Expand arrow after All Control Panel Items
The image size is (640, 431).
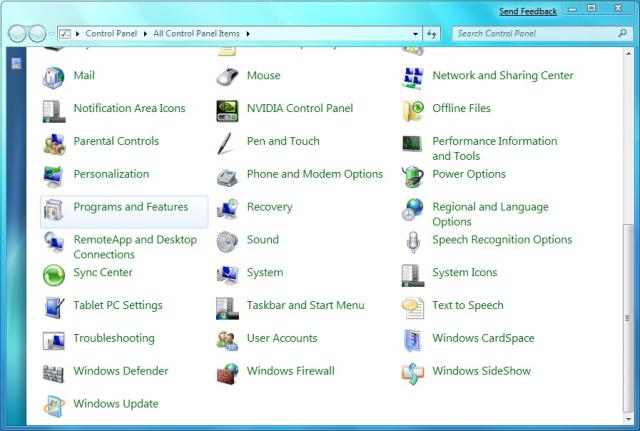point(248,34)
